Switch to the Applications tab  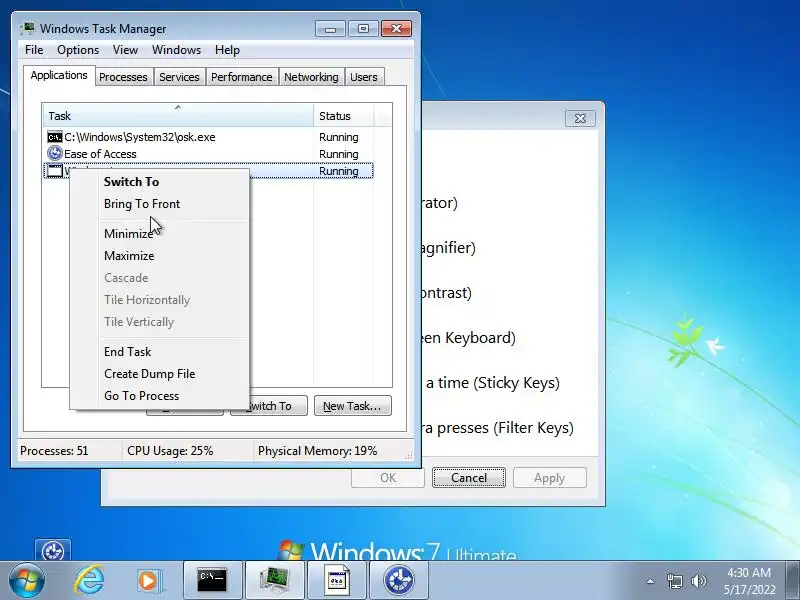[59, 76]
